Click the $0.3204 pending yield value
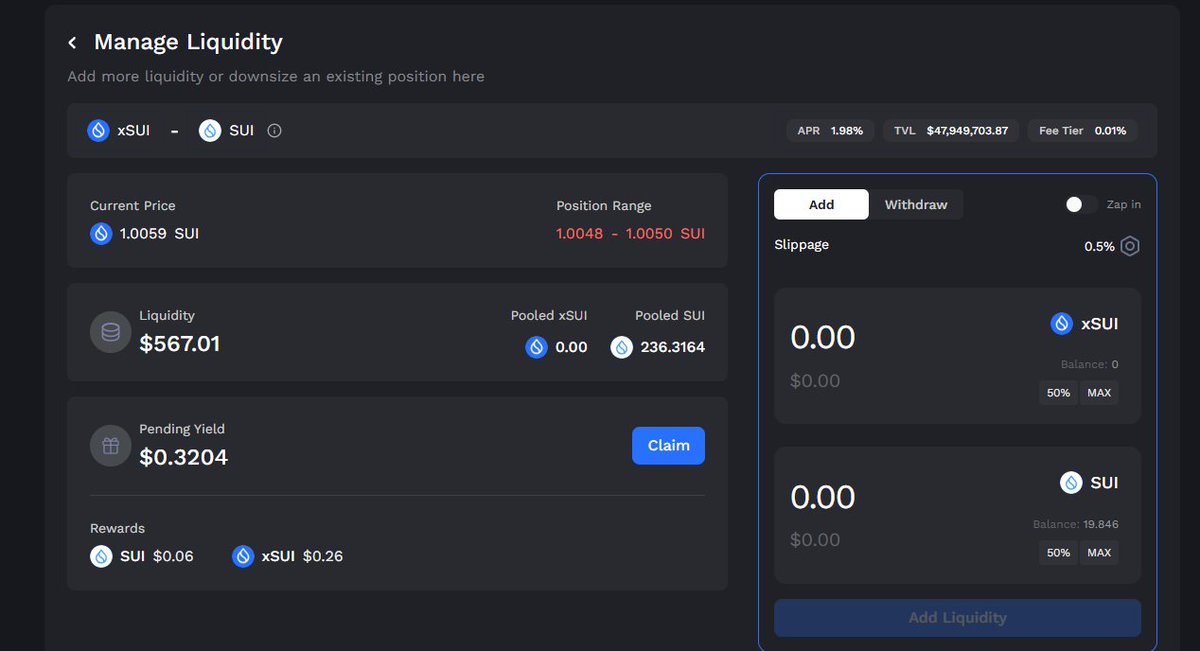 (184, 457)
